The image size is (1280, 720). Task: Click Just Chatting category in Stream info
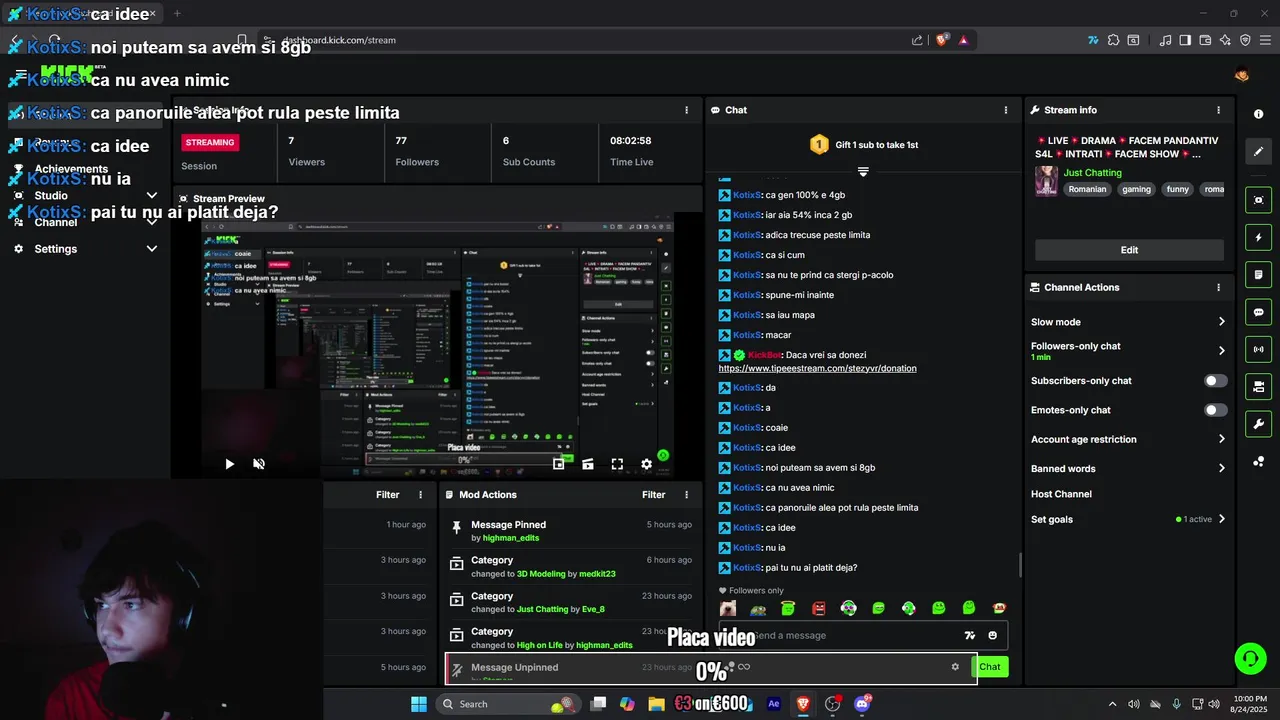coord(1092,173)
